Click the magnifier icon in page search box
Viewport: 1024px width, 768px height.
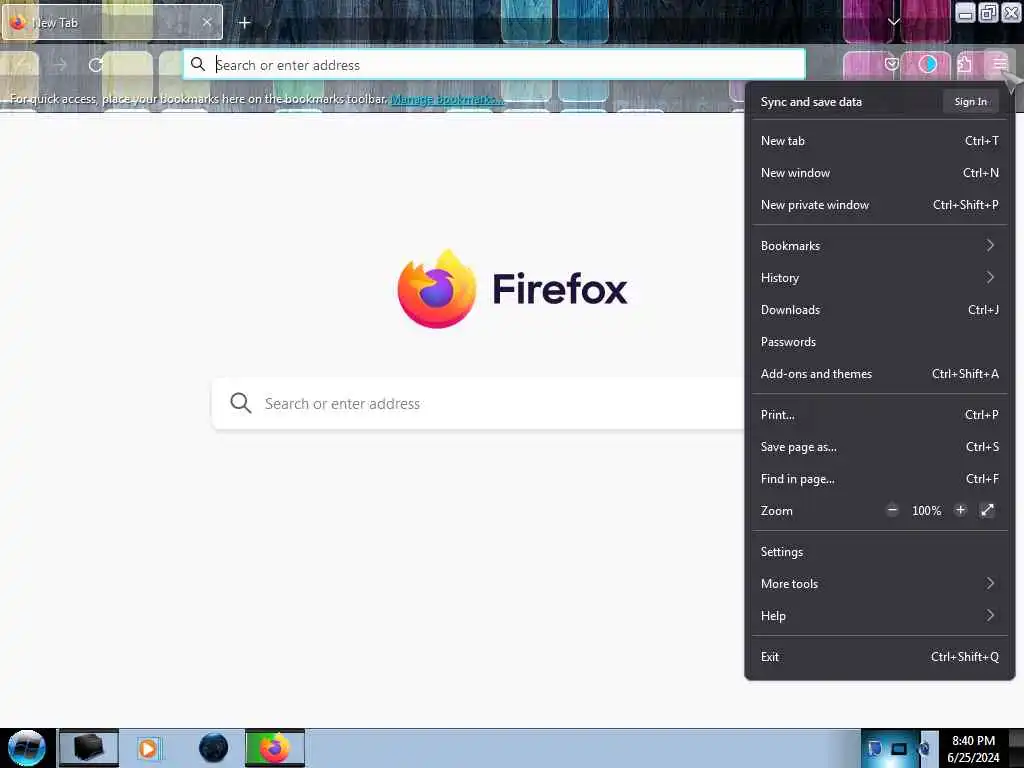click(x=240, y=403)
